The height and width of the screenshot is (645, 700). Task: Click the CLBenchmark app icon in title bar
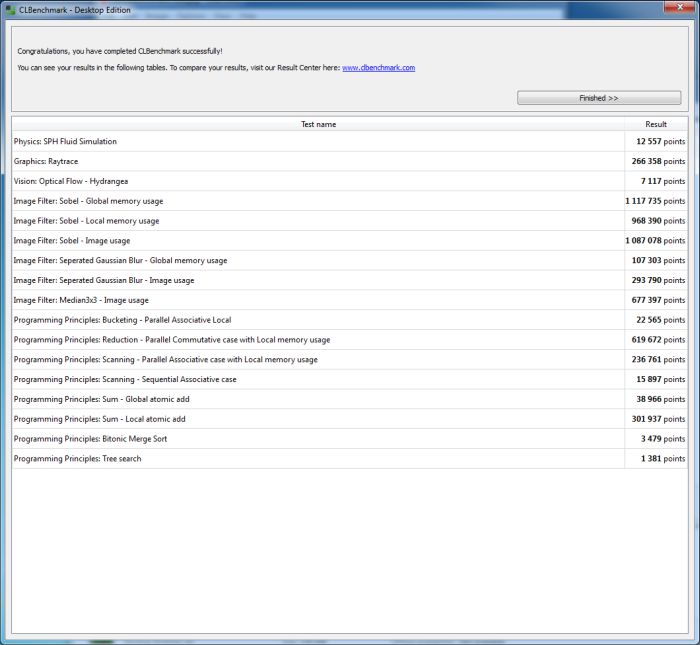pyautogui.click(x=11, y=10)
